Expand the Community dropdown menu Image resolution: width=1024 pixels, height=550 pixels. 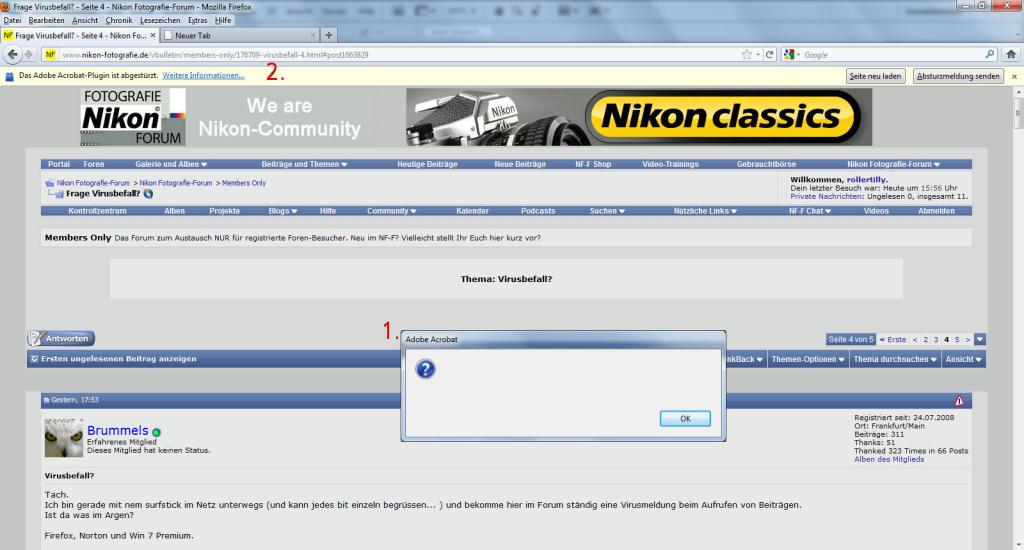coord(391,211)
